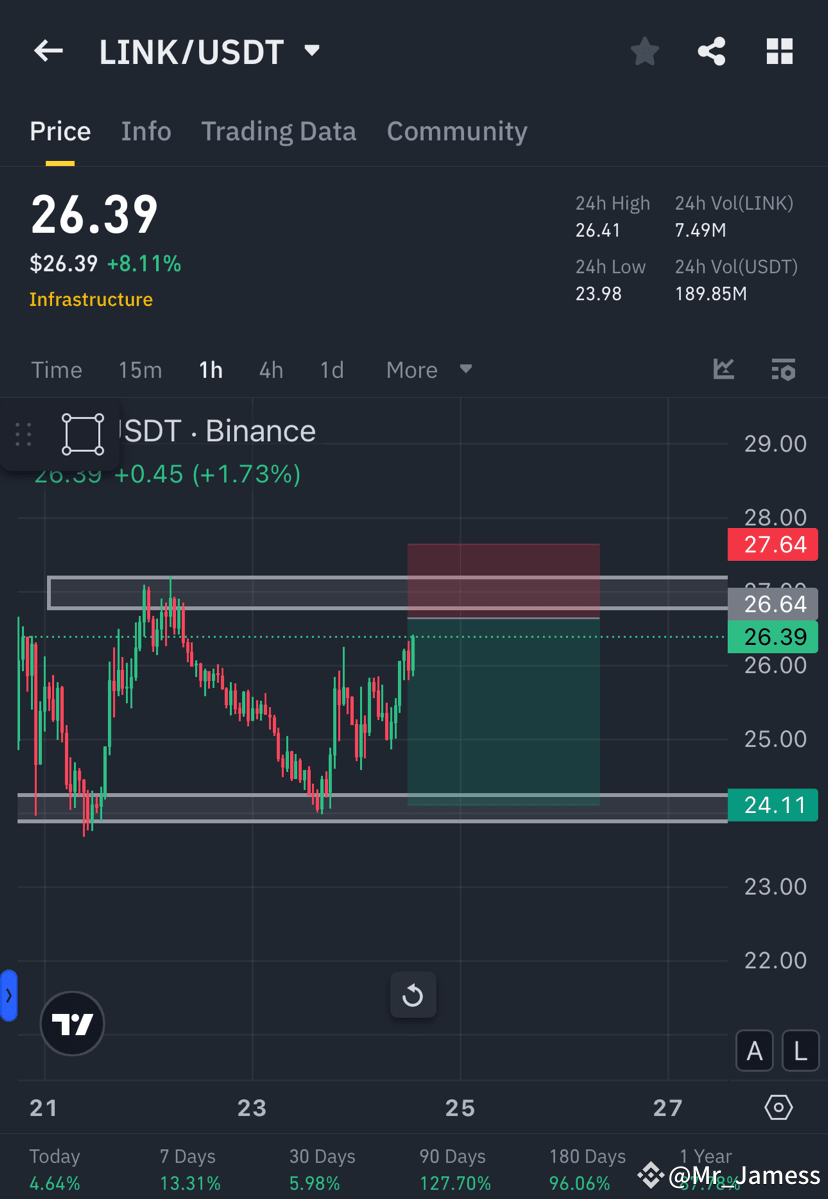Open the LINK/USDT pair selector dropdown
This screenshot has height=1199, width=828.
(310, 51)
